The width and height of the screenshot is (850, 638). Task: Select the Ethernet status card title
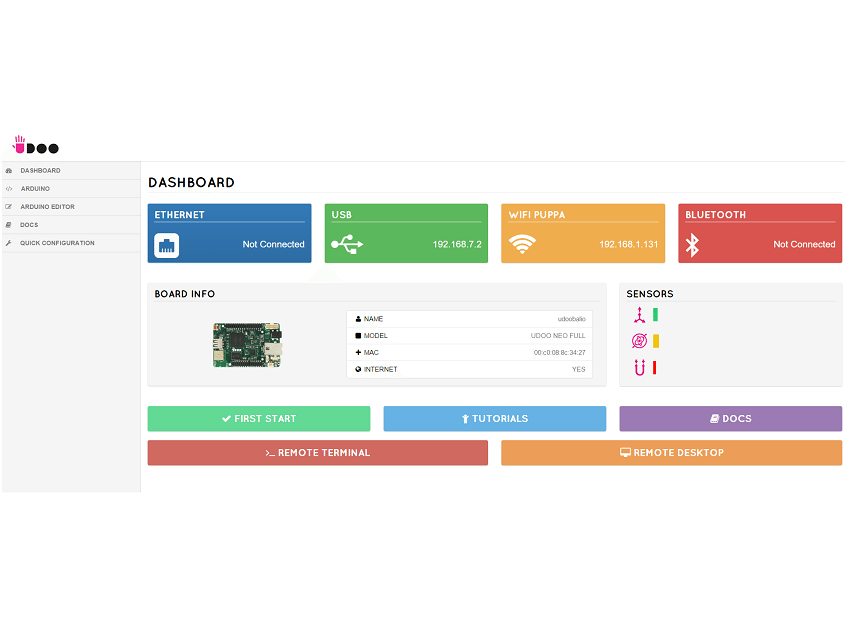(x=179, y=215)
